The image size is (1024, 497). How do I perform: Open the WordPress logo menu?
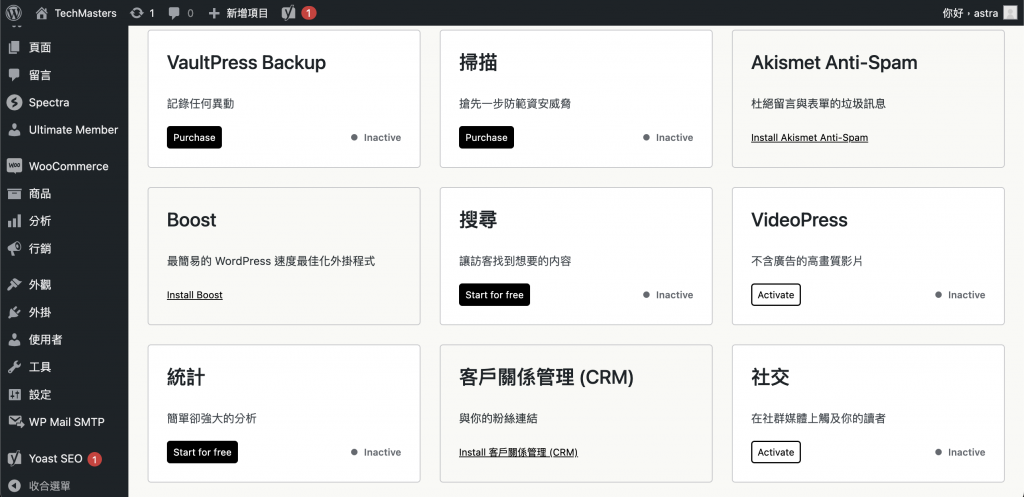coord(14,12)
